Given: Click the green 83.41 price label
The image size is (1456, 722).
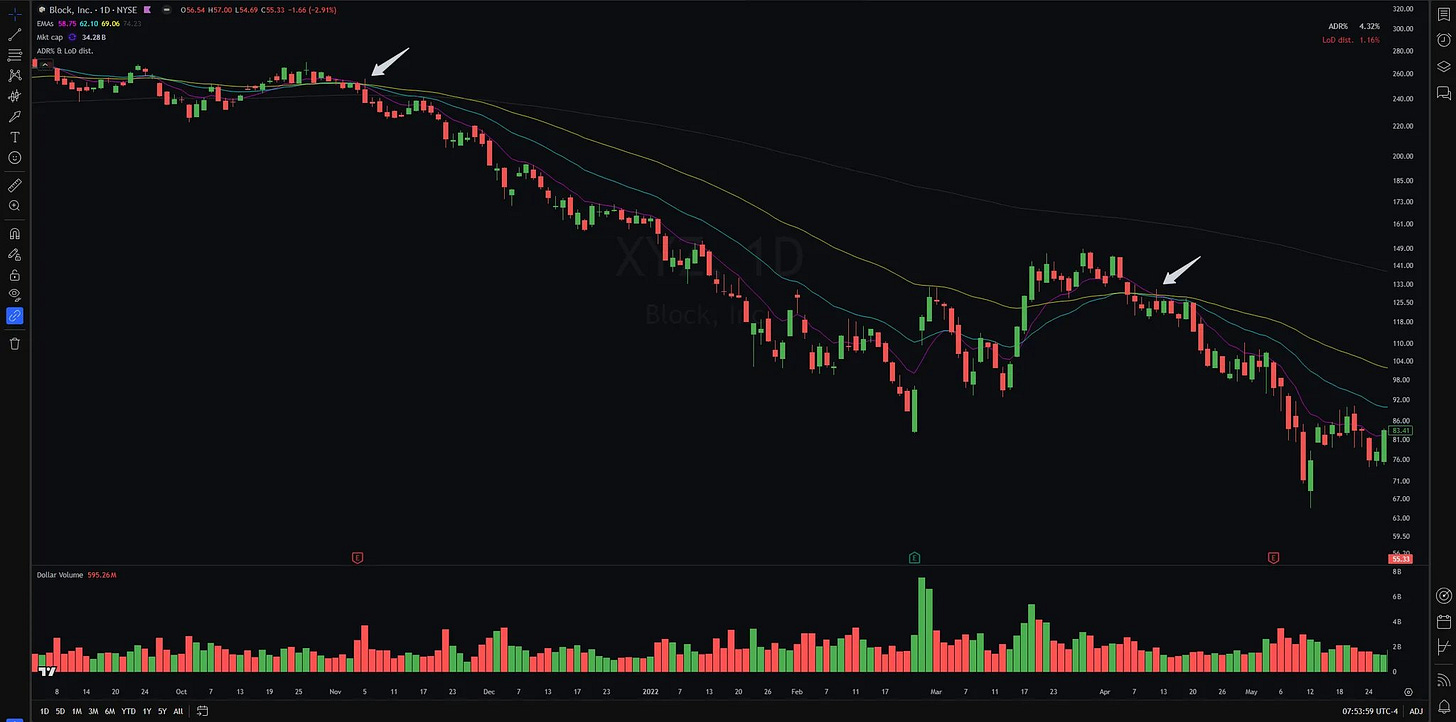Looking at the screenshot, I should coord(1401,430).
